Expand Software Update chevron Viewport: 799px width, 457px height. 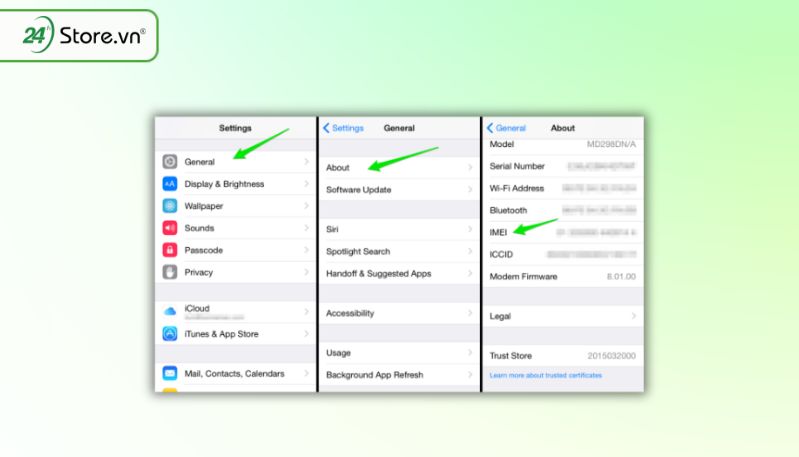[470, 189]
